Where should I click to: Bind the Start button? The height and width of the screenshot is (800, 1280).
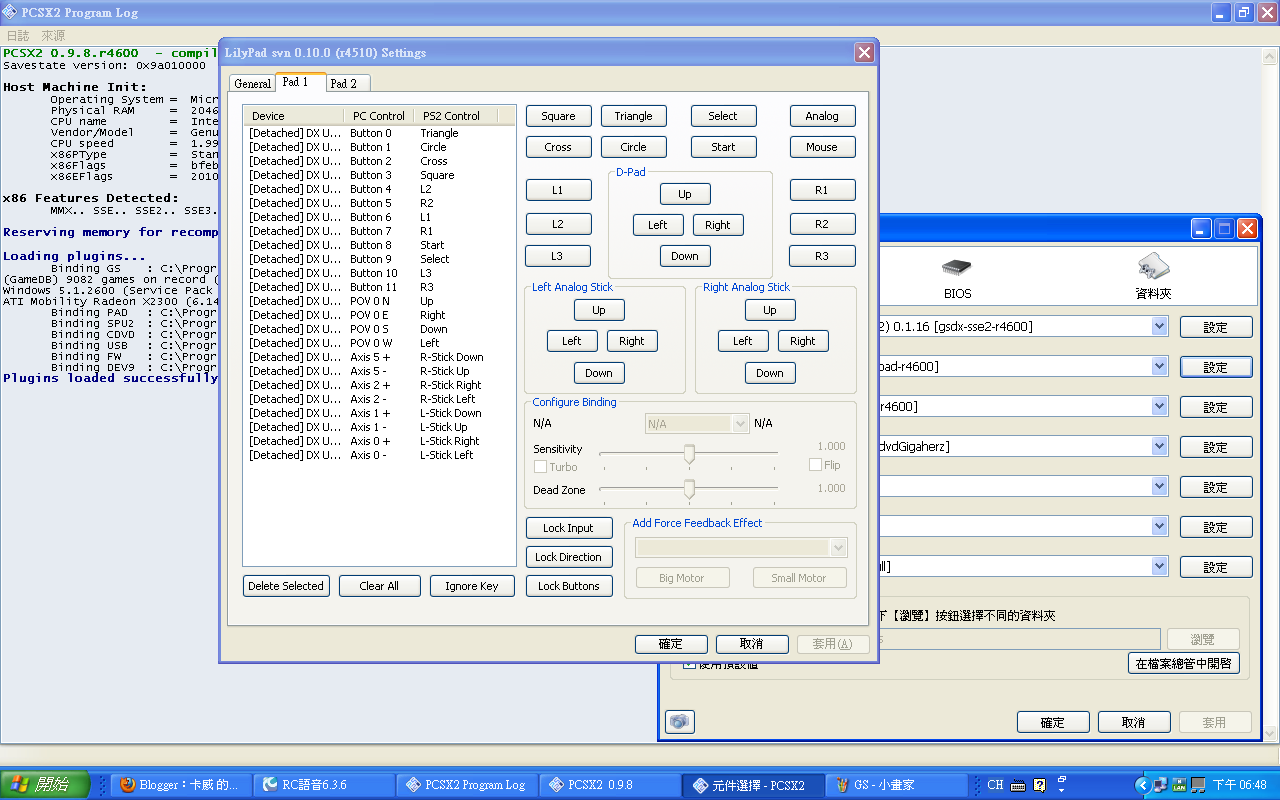click(x=723, y=147)
